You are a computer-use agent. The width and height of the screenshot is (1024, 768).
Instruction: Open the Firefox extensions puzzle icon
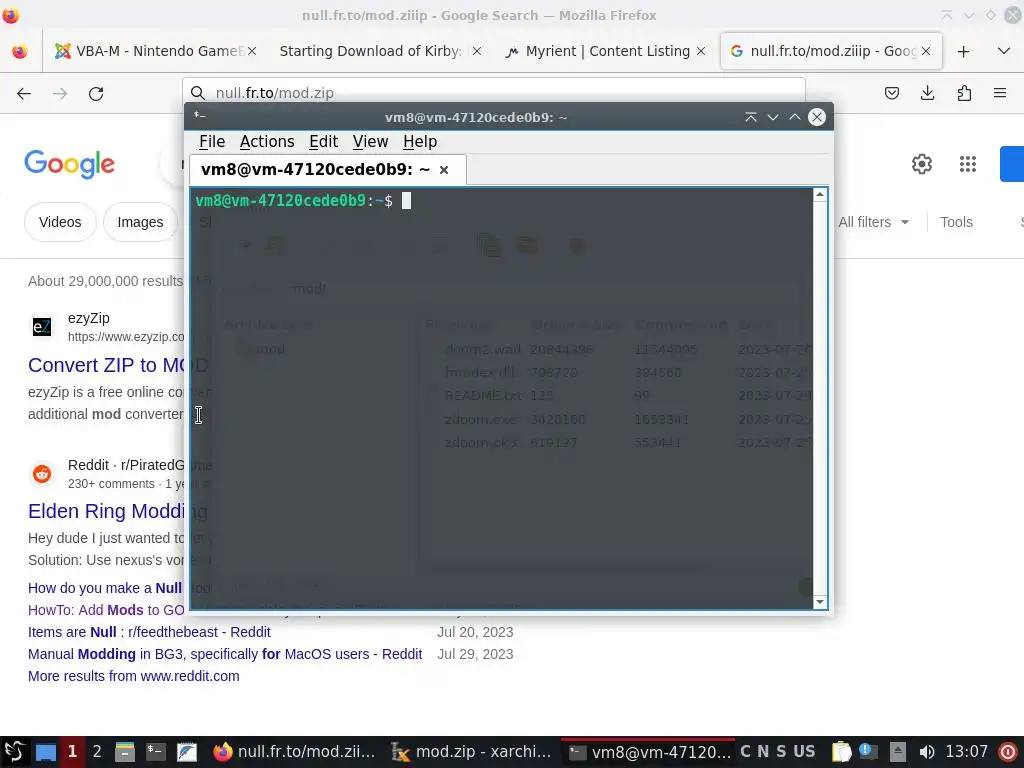click(964, 93)
